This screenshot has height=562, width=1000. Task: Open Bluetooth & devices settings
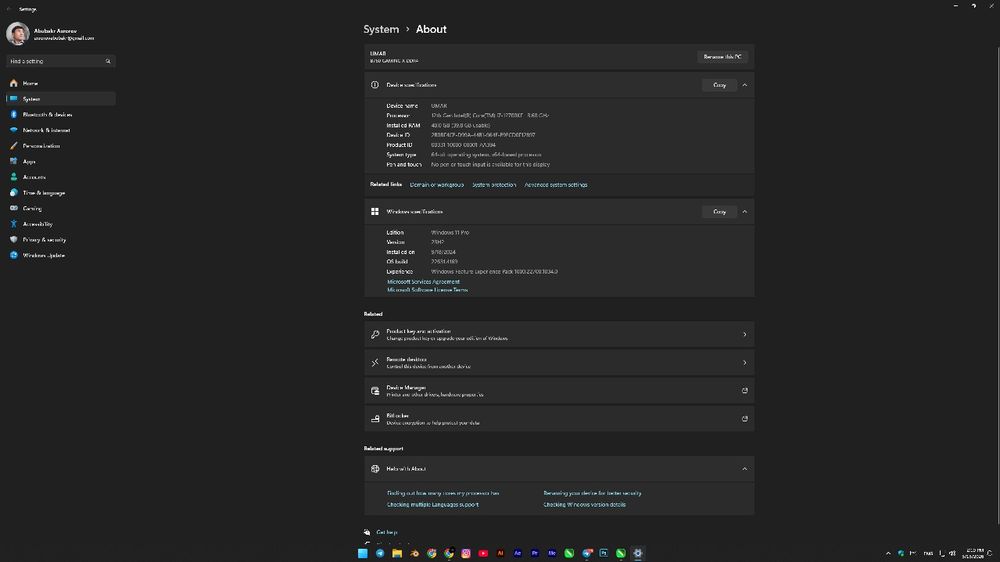(47, 114)
